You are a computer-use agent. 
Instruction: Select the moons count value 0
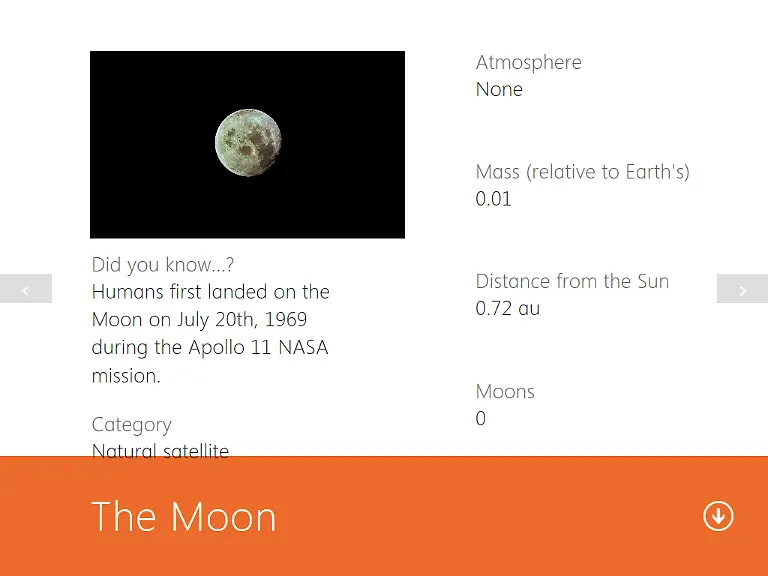point(480,418)
